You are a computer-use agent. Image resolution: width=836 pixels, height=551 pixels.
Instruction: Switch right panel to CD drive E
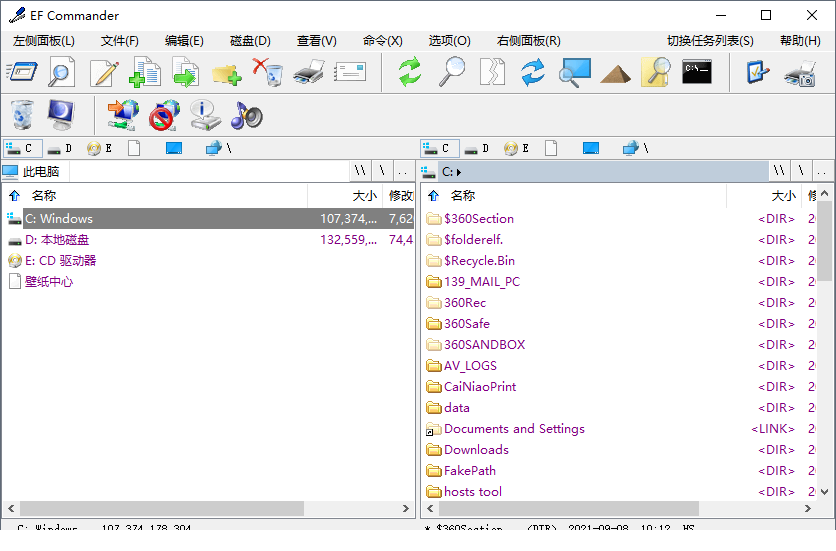(517, 148)
